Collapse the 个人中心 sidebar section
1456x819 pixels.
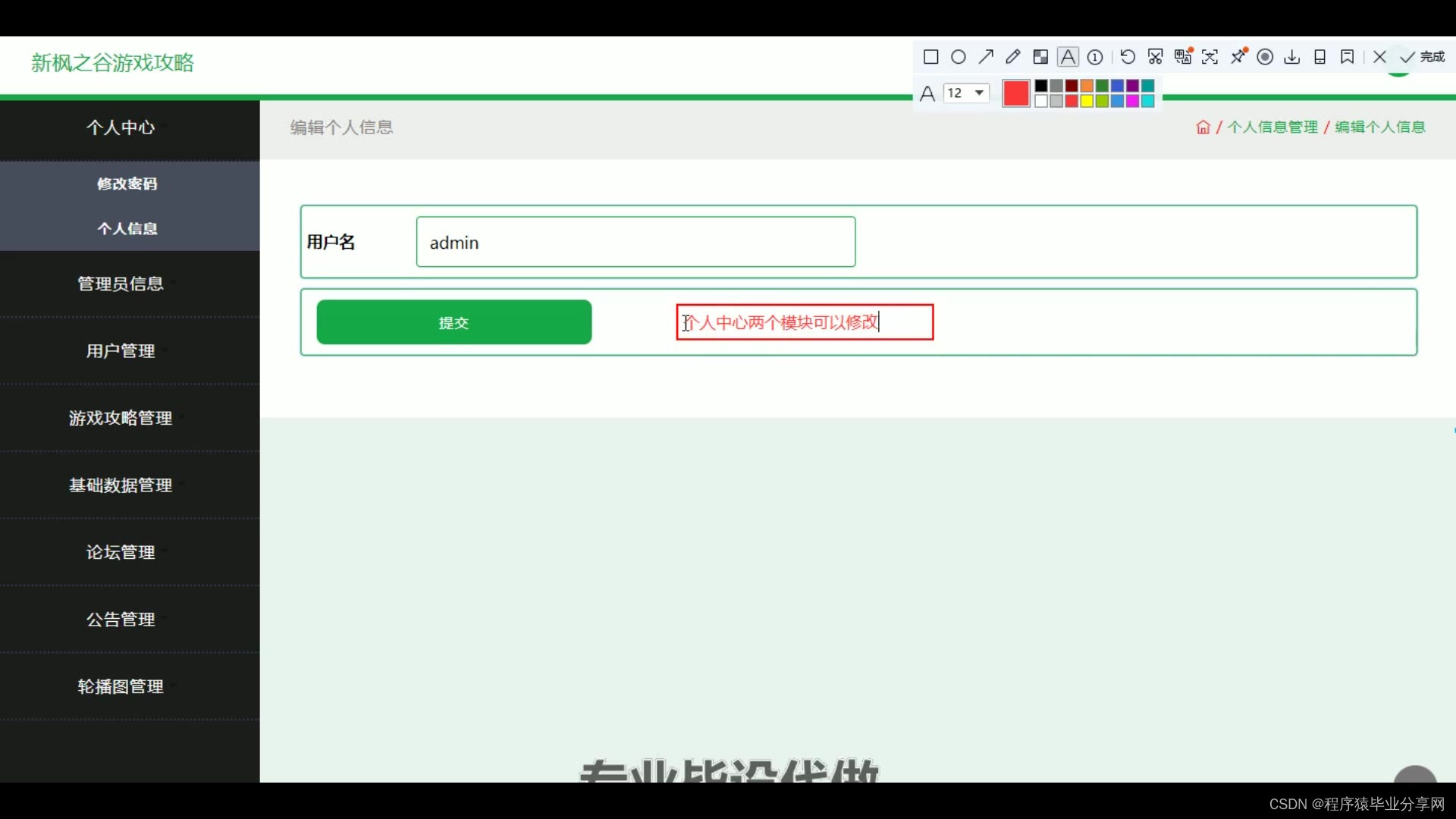tap(121, 127)
